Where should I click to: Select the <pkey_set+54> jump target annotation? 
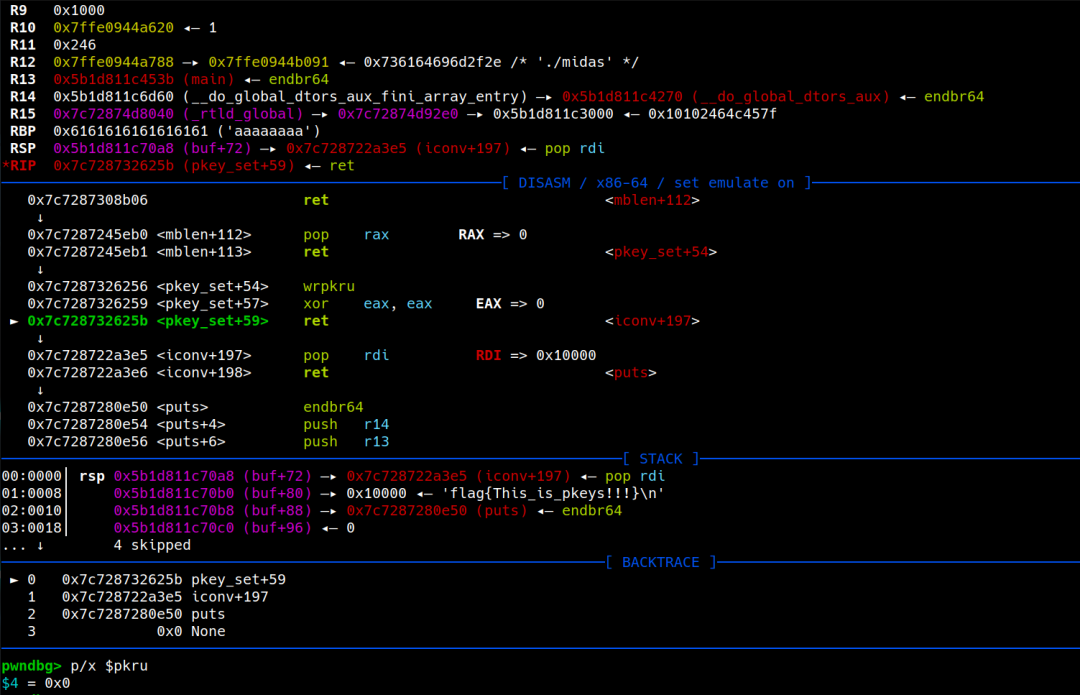[661, 251]
